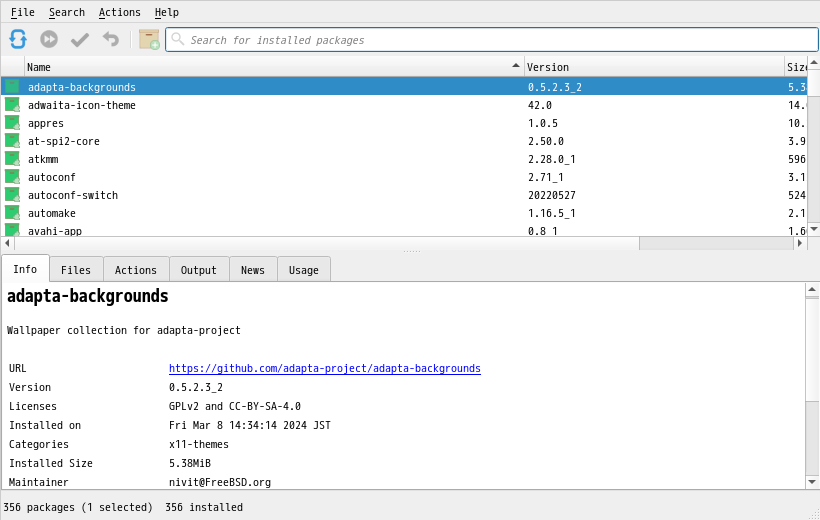820x520 pixels.
Task: Click the checkmark apply changes icon
Action: 80,39
